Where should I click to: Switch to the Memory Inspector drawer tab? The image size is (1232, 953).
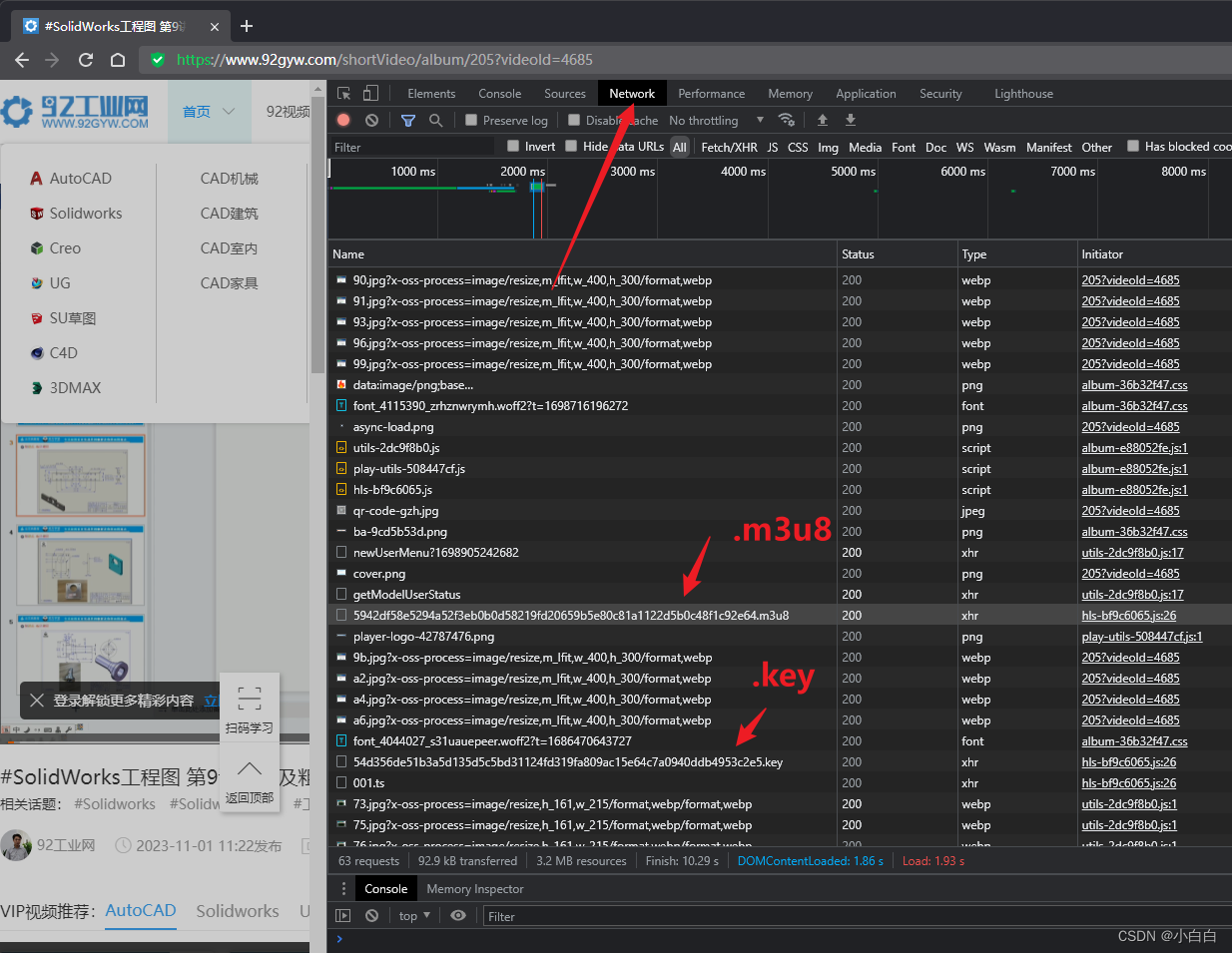tap(475, 889)
